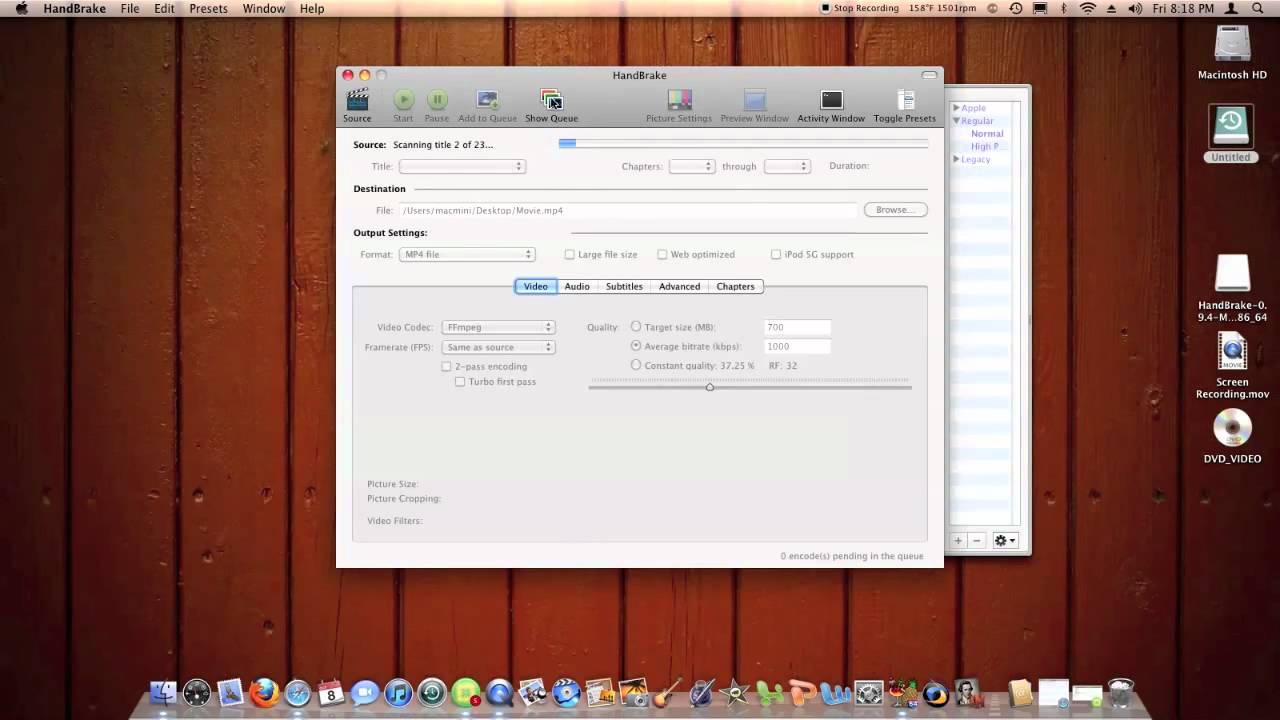1280x720 pixels.
Task: Open the Show Queue window
Action: tap(551, 106)
